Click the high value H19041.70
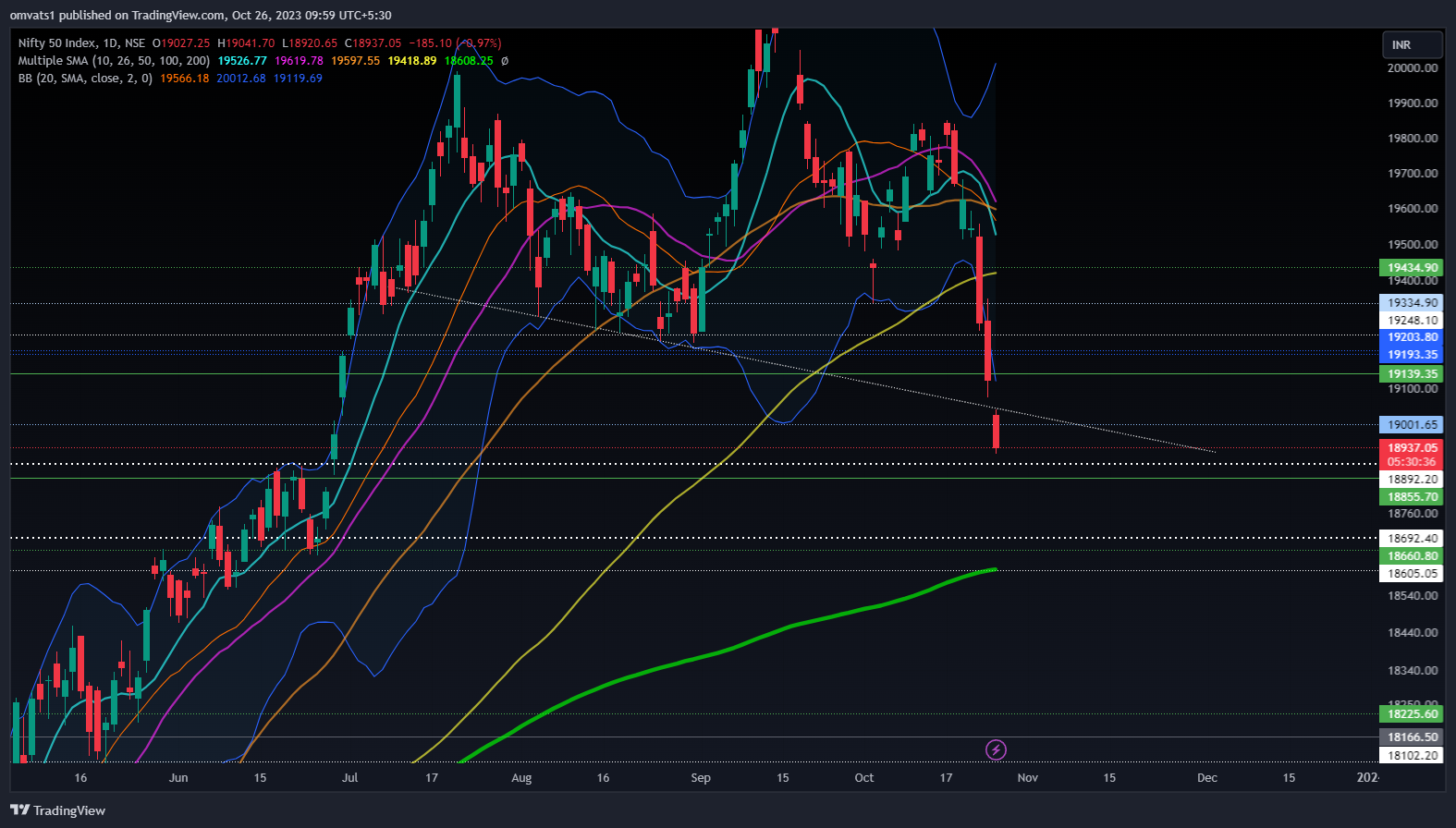This screenshot has height=828, width=1456. pyautogui.click(x=246, y=43)
